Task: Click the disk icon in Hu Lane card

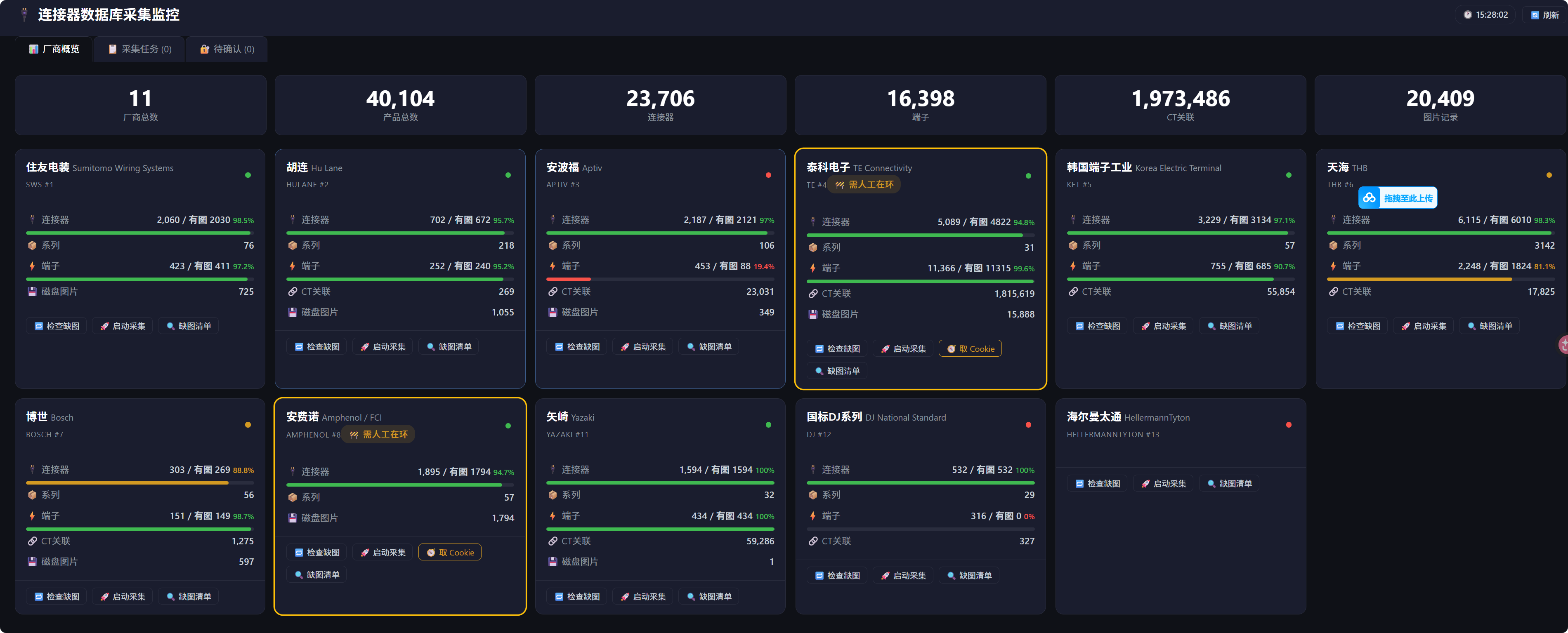Action: [292, 313]
